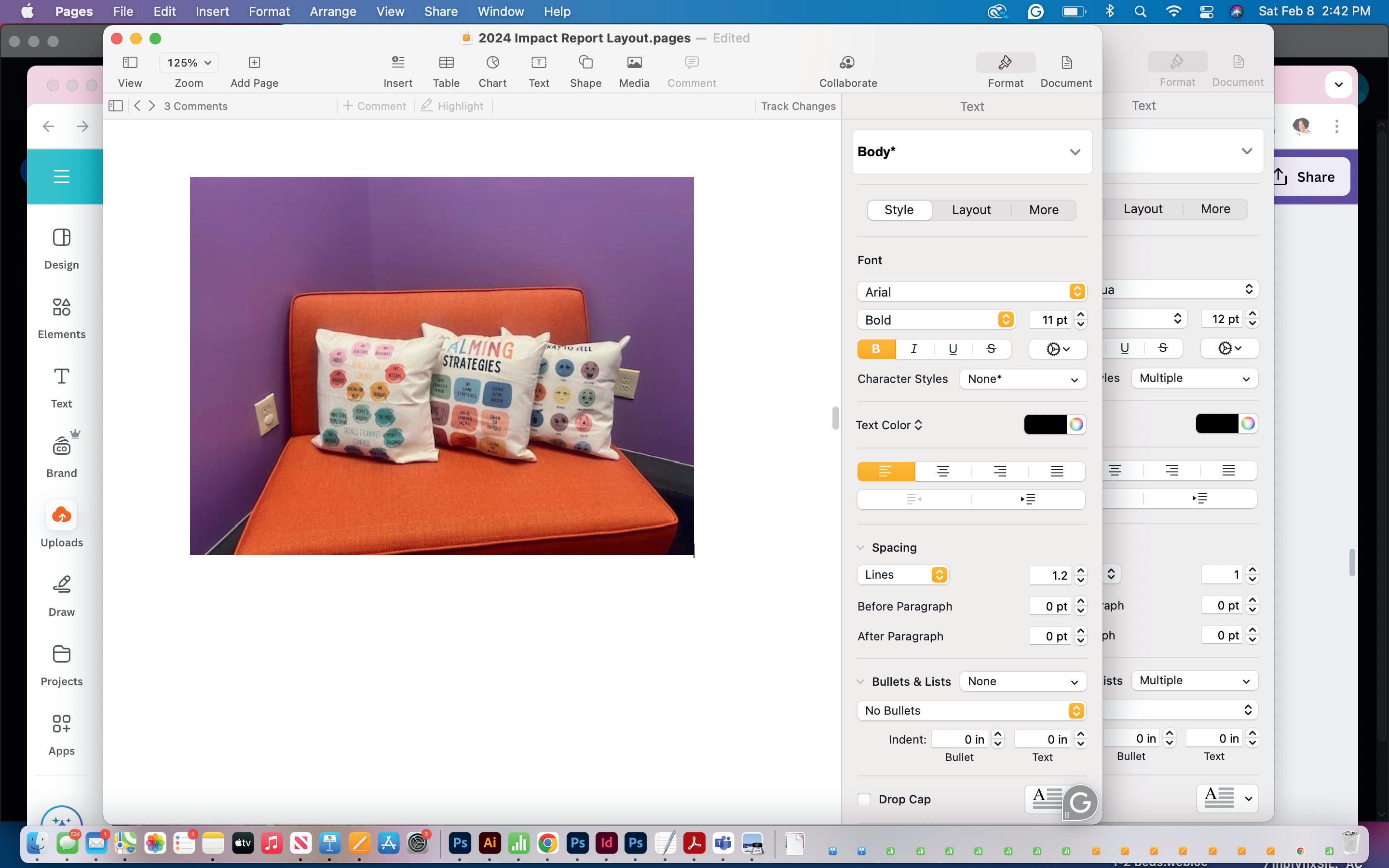
Task: Collapse the Spacing section
Action: (860, 548)
